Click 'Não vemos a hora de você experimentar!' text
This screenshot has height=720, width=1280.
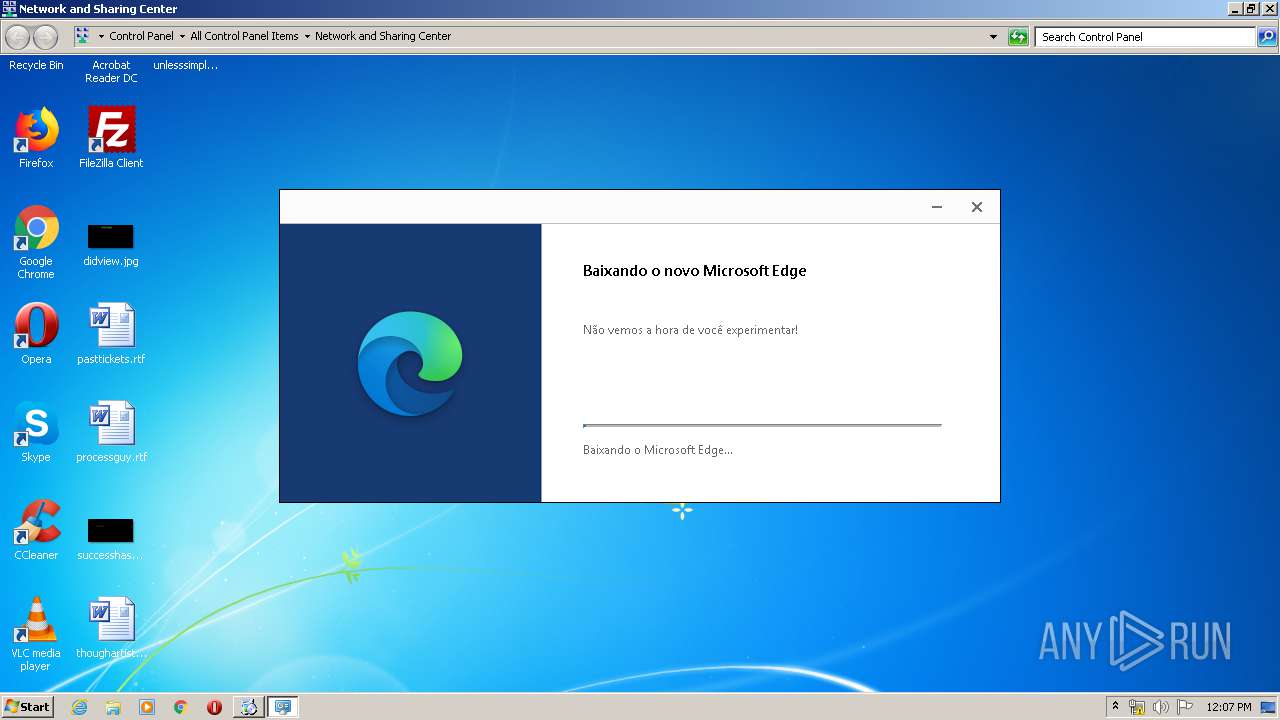(x=690, y=330)
